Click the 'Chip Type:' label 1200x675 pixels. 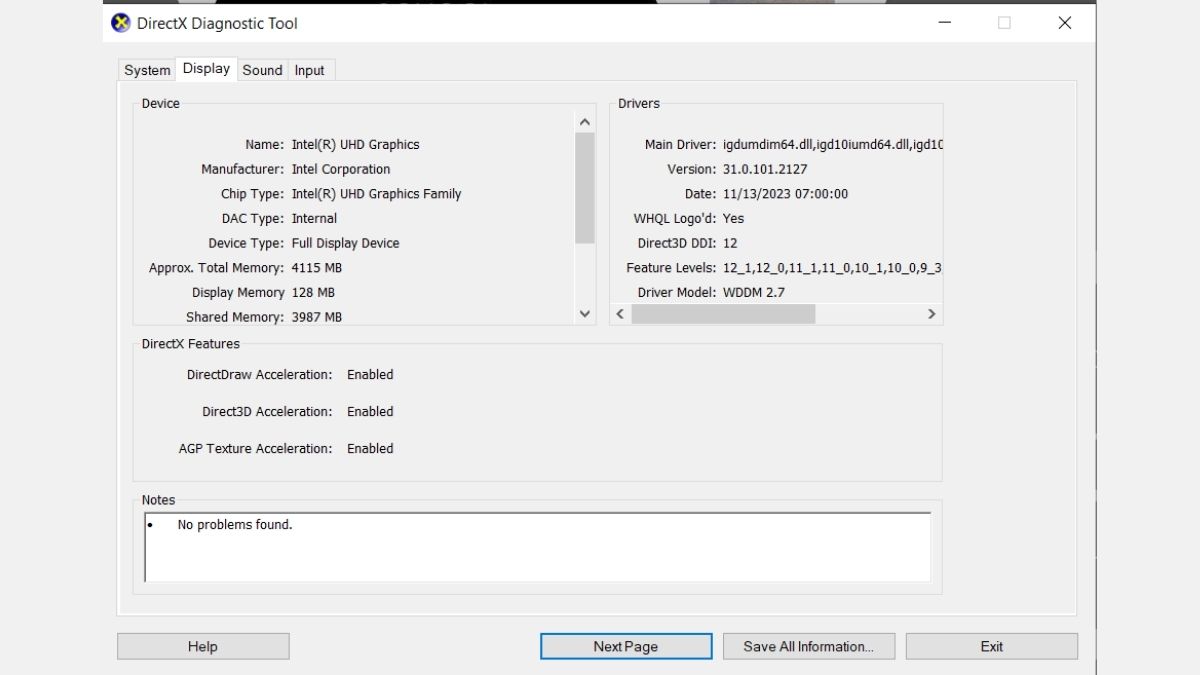253,194
